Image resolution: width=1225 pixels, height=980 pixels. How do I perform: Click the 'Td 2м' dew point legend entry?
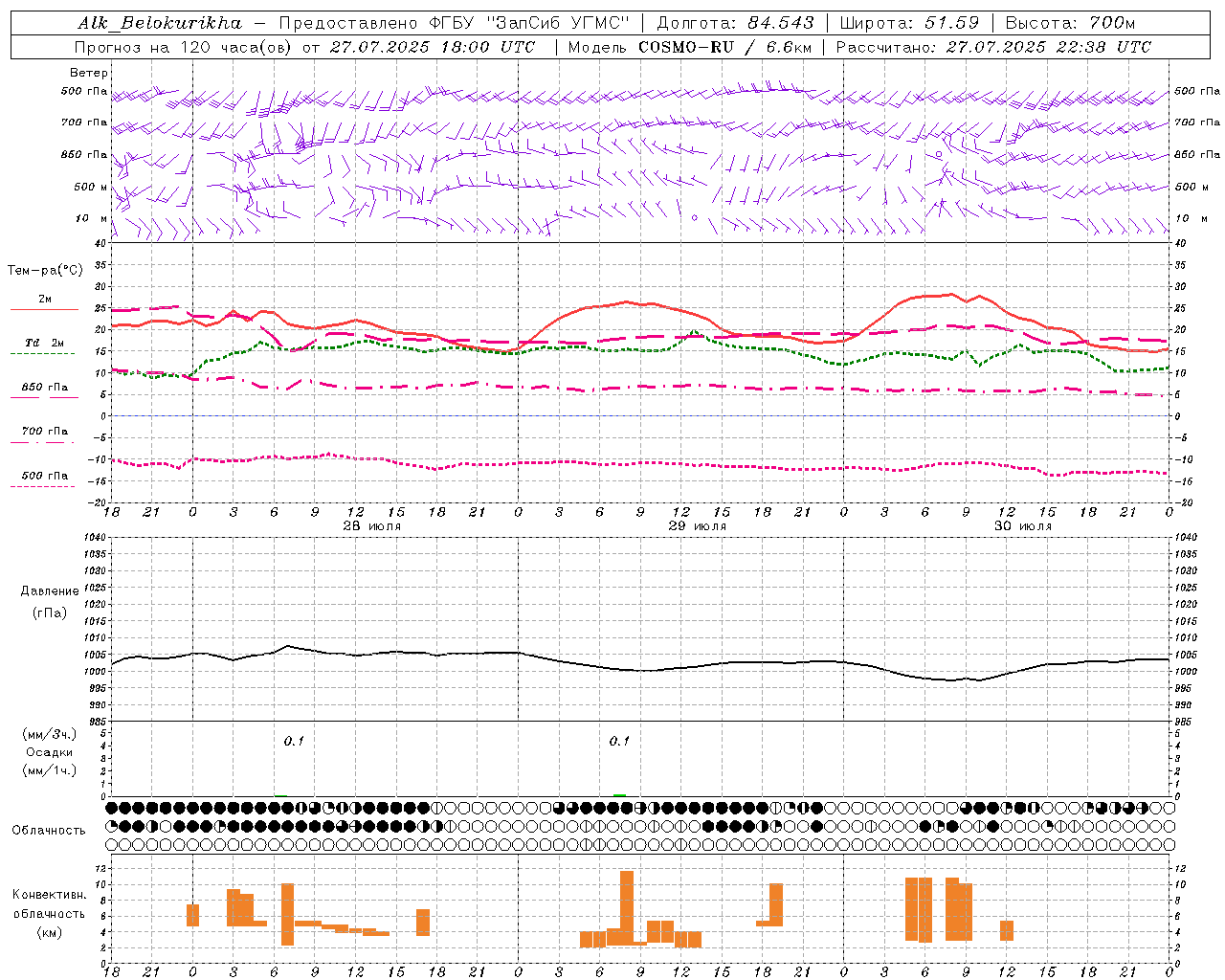45,343
